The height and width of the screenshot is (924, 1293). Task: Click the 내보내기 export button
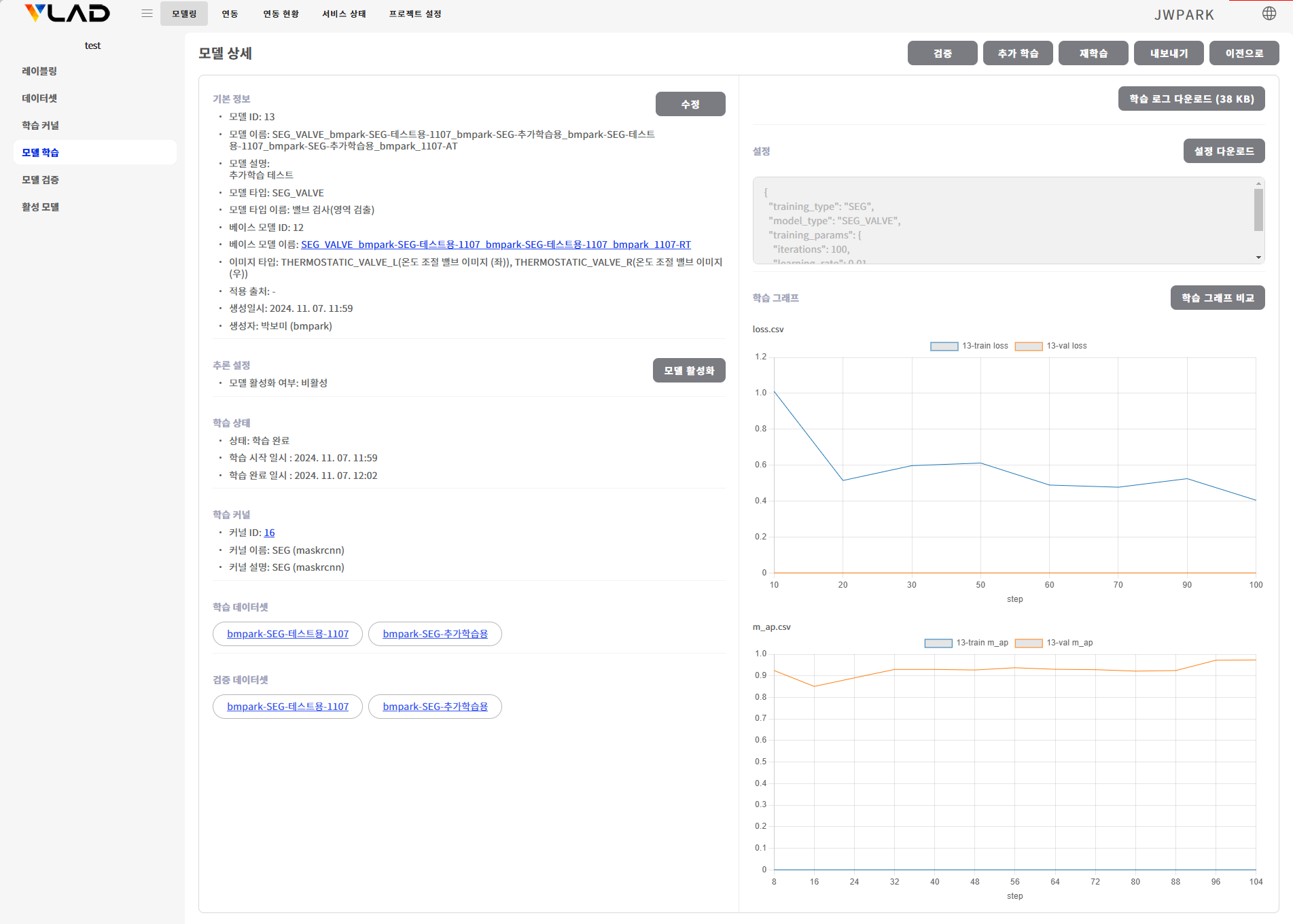pyautogui.click(x=1169, y=53)
